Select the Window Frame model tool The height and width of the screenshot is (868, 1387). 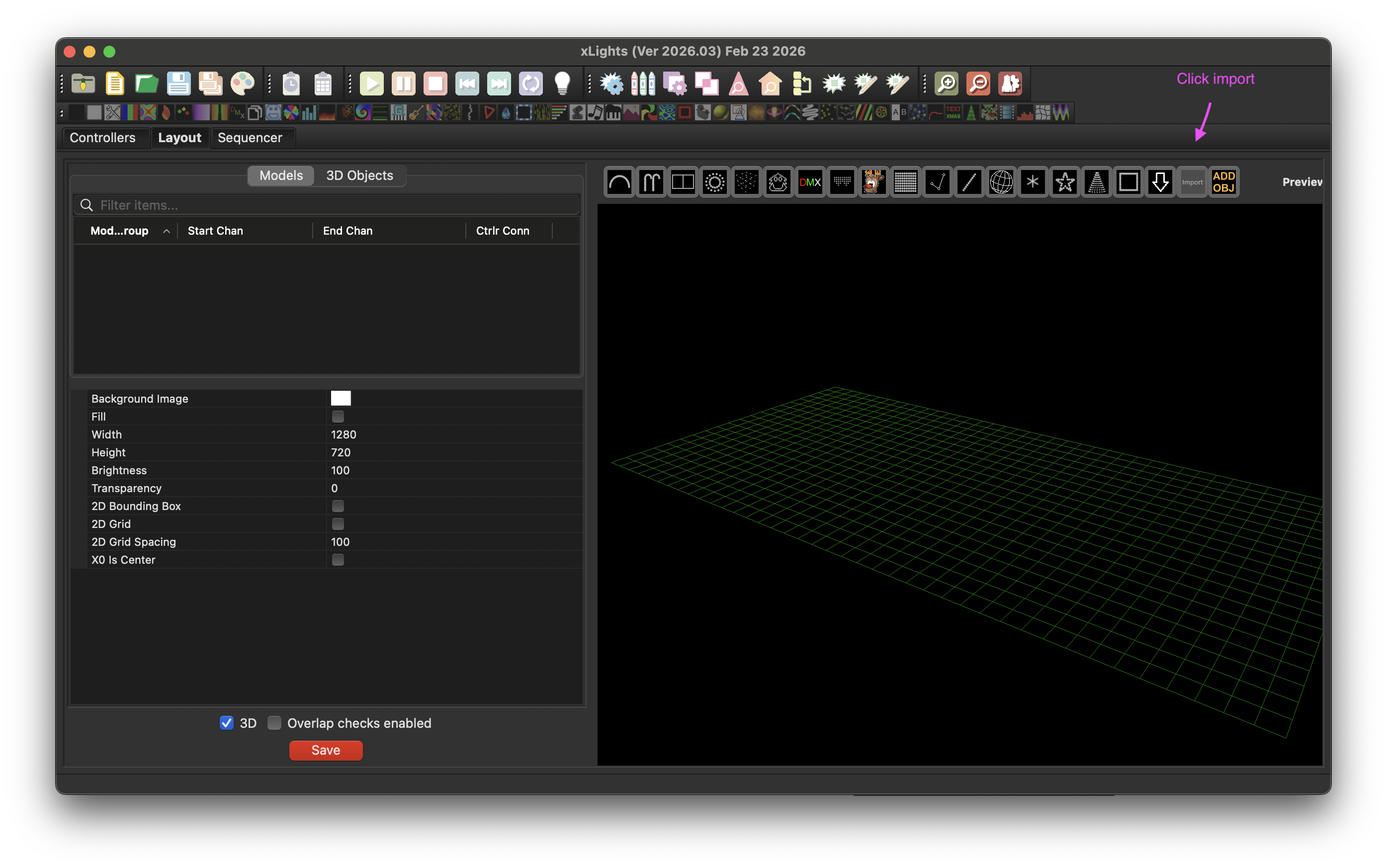tap(1128, 182)
